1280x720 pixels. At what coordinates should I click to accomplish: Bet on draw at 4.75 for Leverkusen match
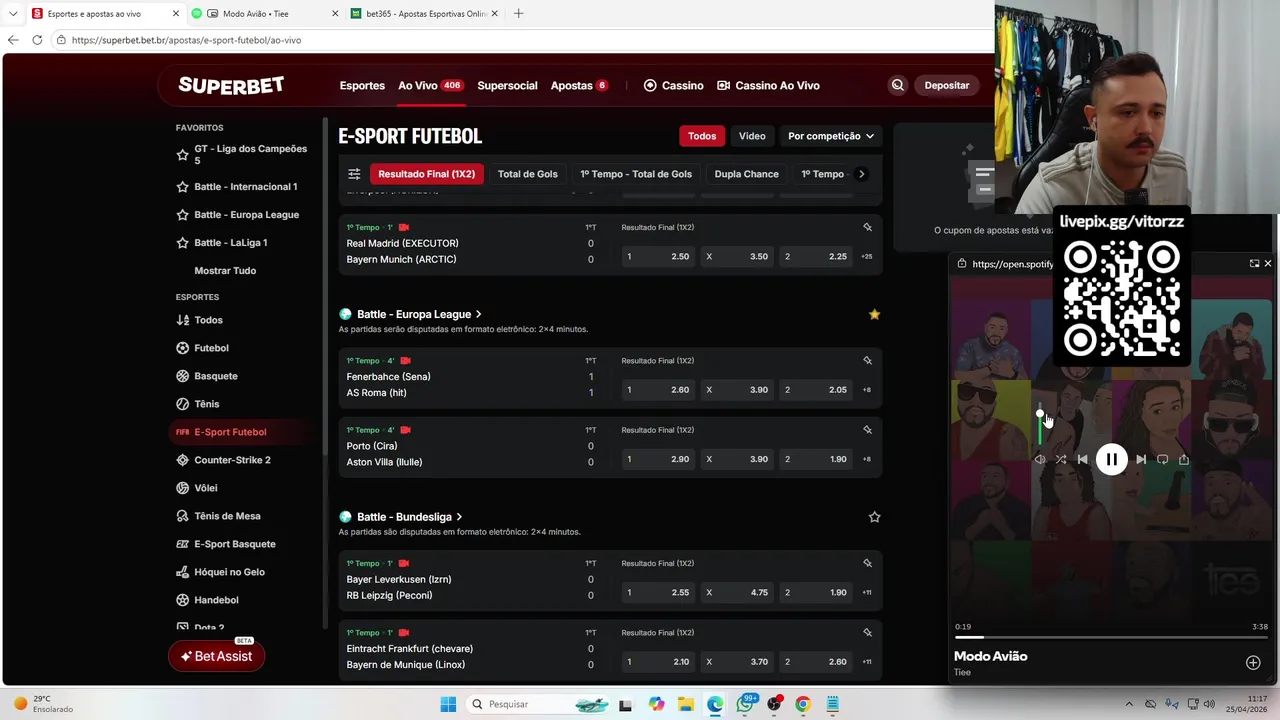coord(737,593)
